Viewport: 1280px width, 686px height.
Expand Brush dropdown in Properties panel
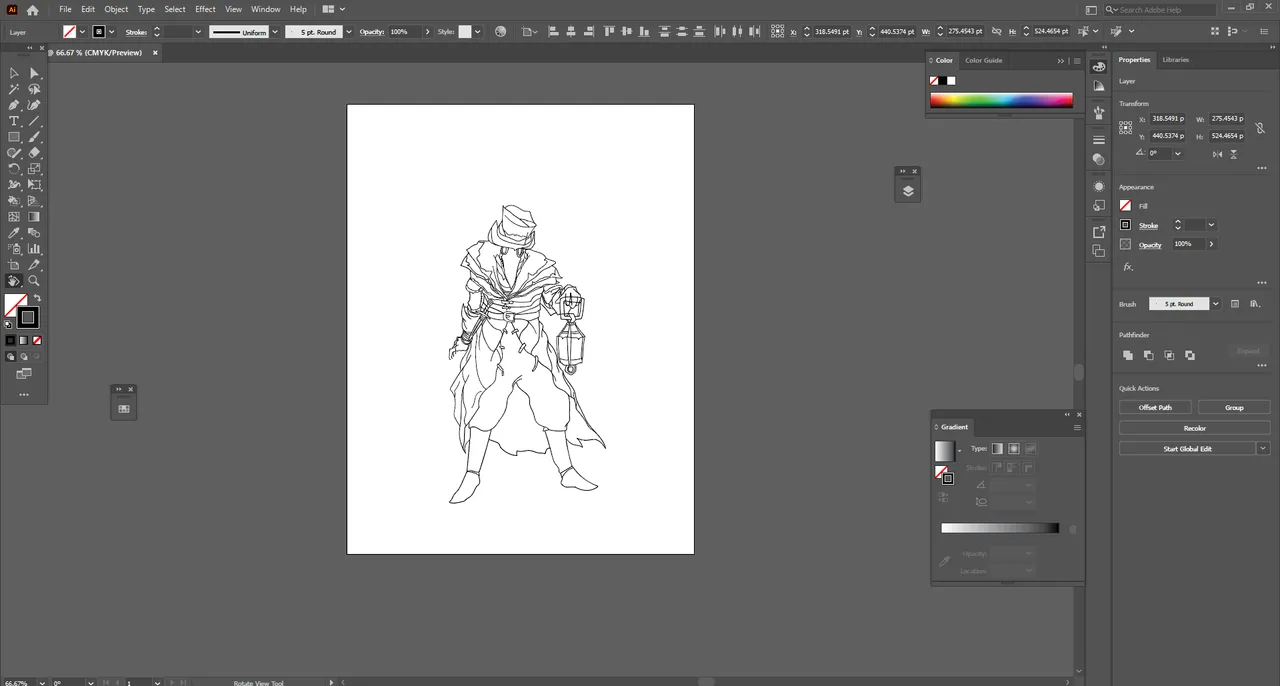(x=1215, y=304)
